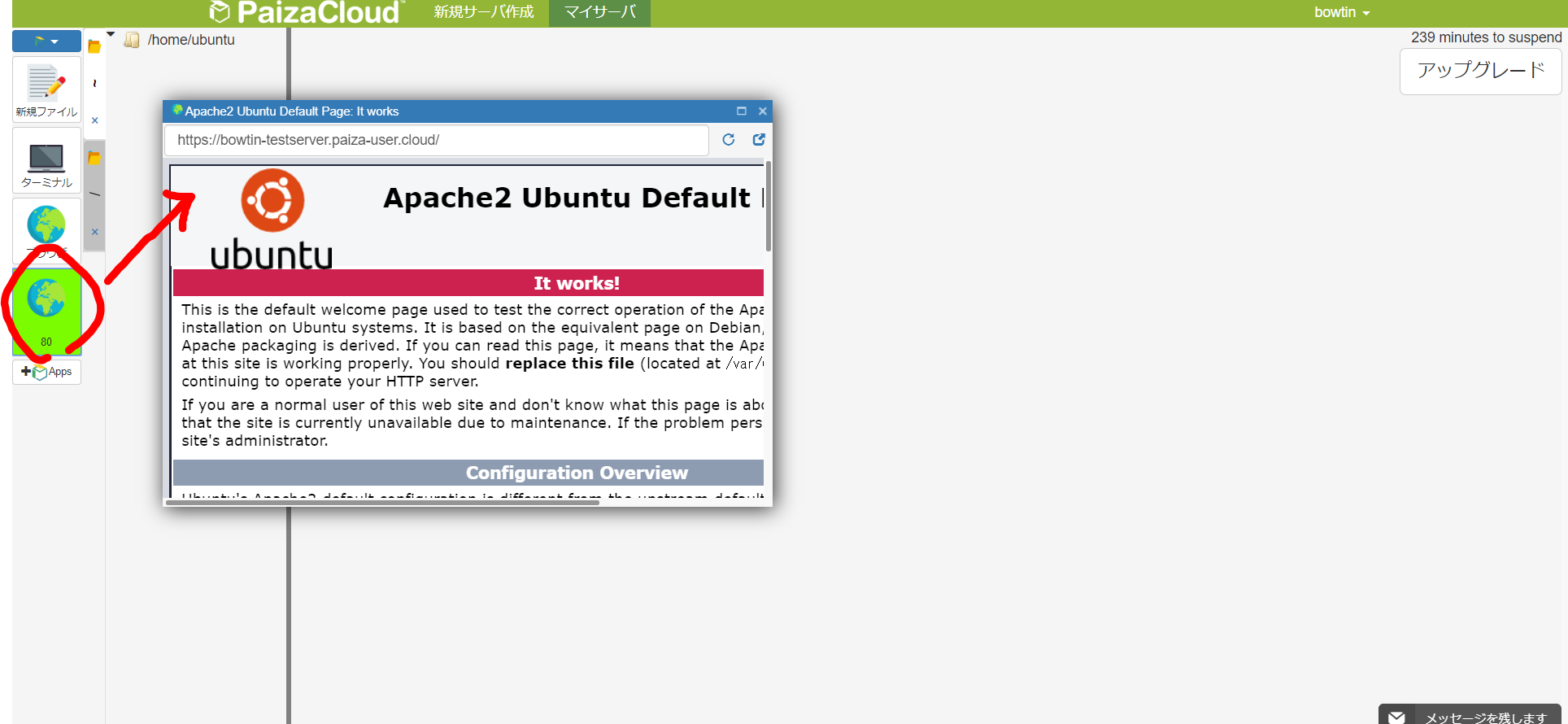Expand the bowtin user dropdown
1568x724 pixels.
[x=1342, y=12]
